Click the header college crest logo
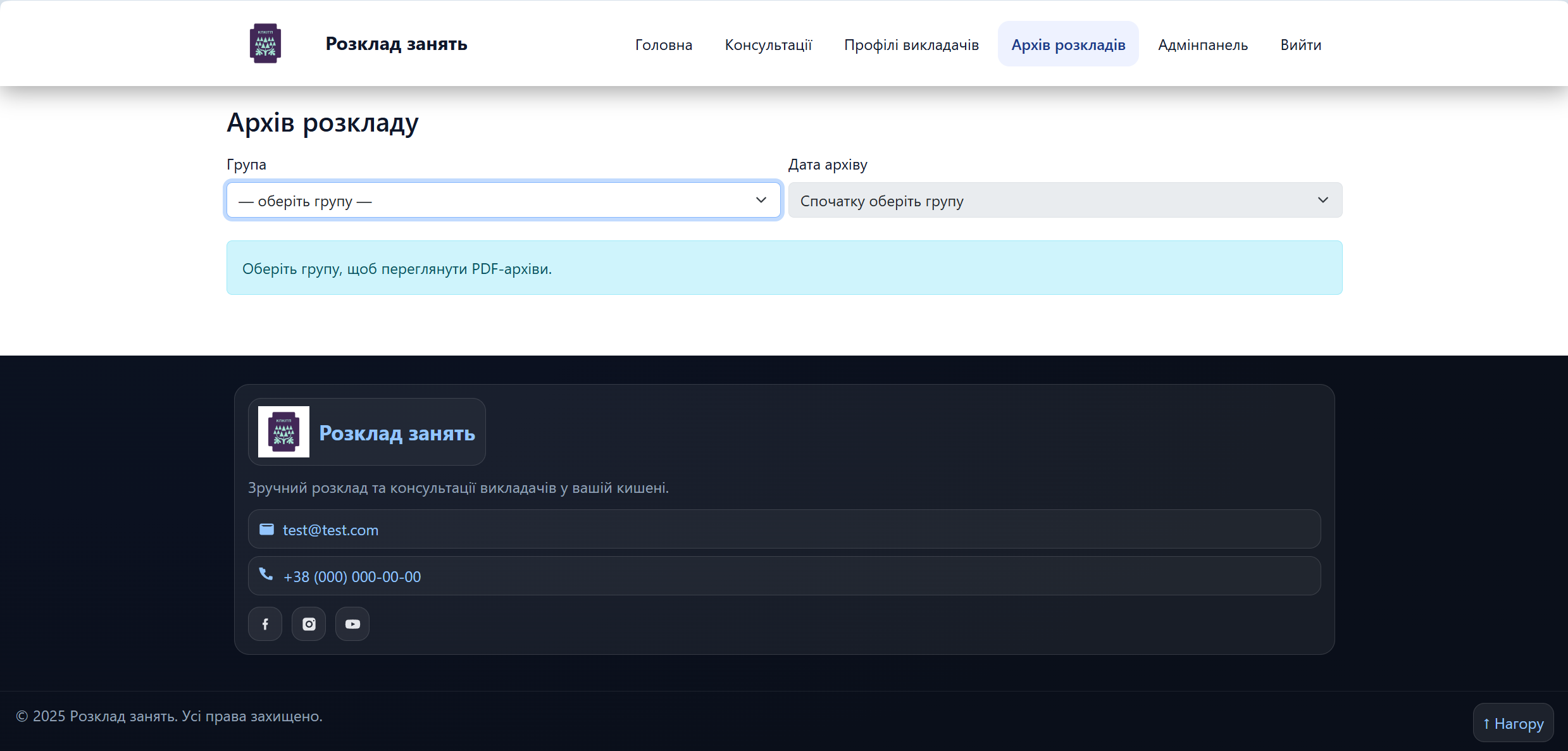This screenshot has width=1568, height=751. tap(265, 44)
